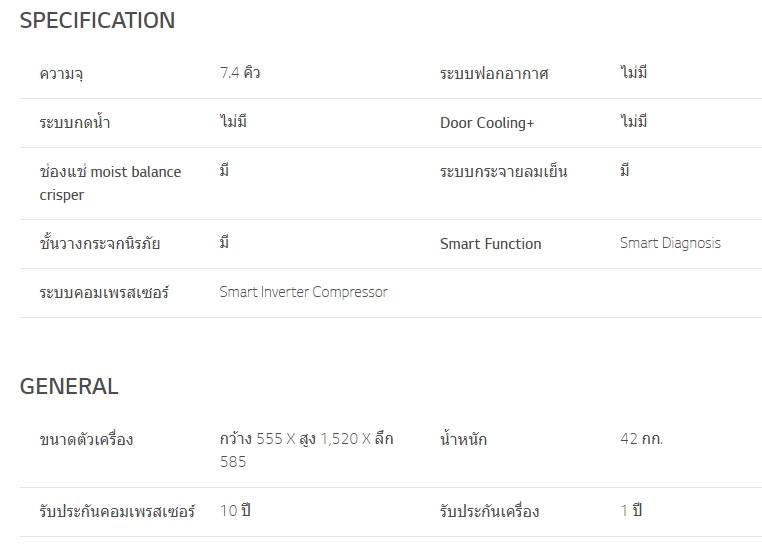Click the ระบบฟอกอากาศ label
The height and width of the screenshot is (544, 762).
[494, 74]
